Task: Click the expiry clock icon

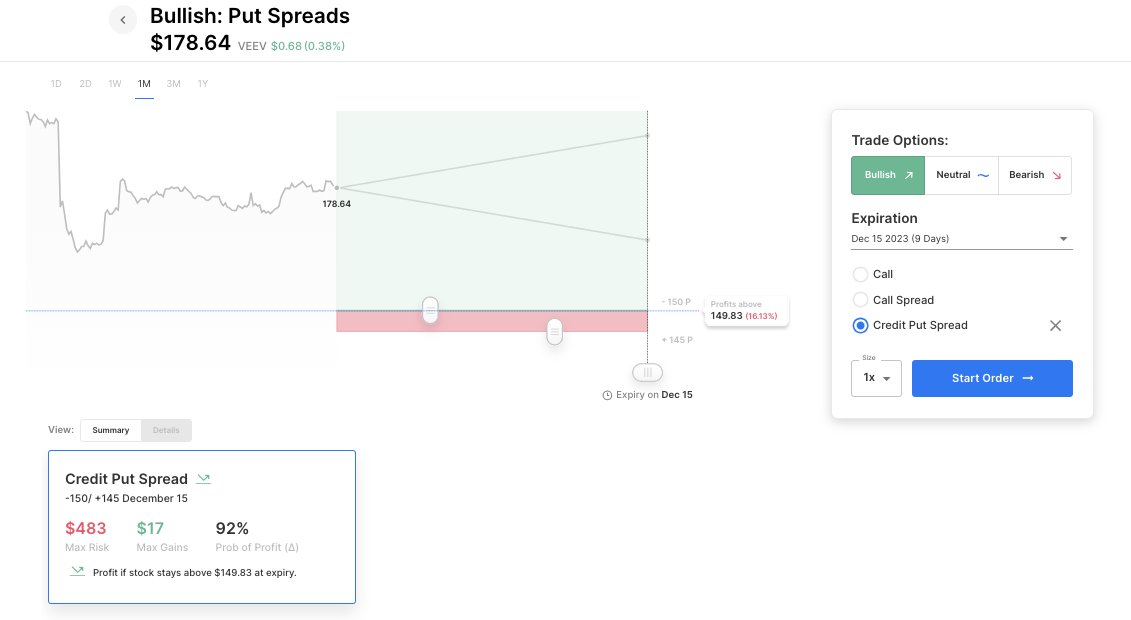Action: click(607, 395)
